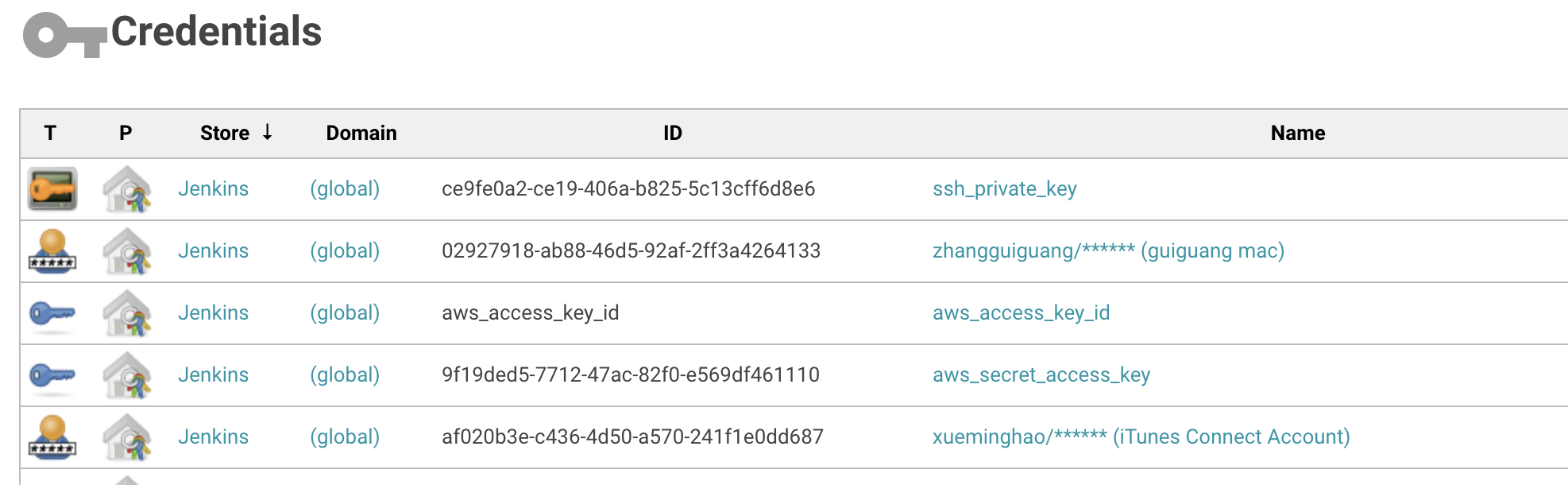Sort the table by the Domain column header
This screenshot has width=1568, height=485.
pyautogui.click(x=361, y=133)
